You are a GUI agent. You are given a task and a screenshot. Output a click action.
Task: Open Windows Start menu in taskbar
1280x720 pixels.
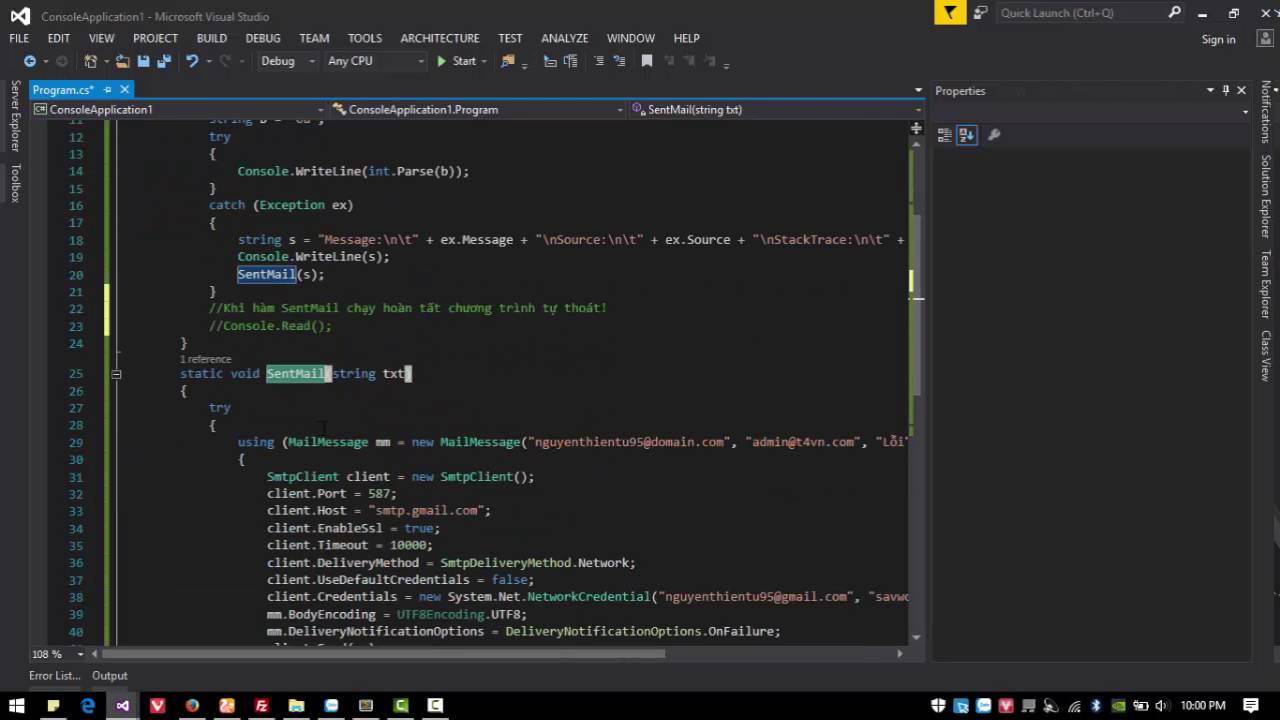[19, 705]
